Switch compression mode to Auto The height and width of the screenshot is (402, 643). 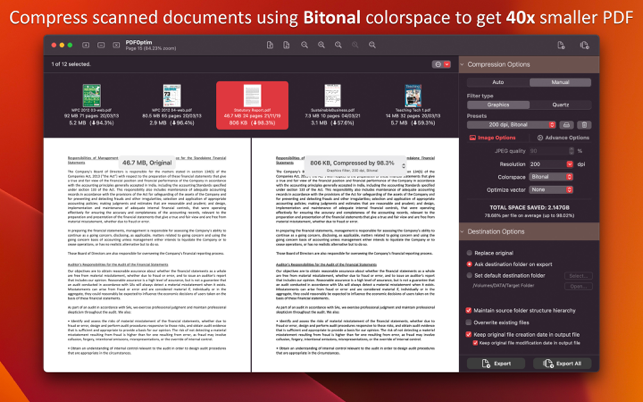[498, 82]
